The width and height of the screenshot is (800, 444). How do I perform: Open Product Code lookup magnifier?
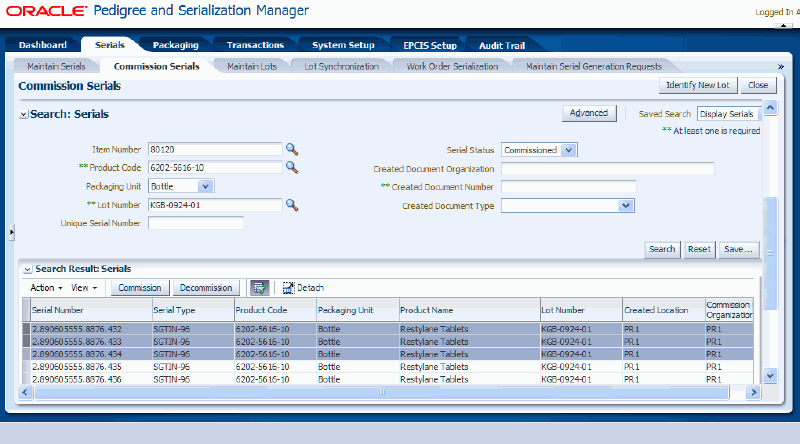point(292,167)
